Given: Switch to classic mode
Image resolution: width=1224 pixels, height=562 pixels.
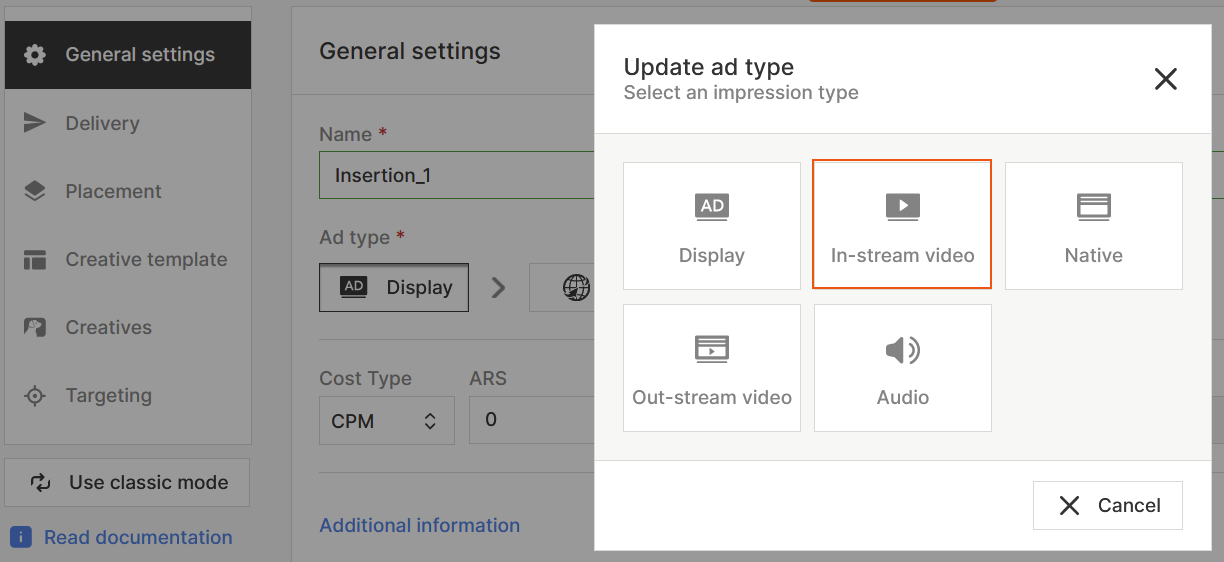Looking at the screenshot, I should tap(128, 483).
